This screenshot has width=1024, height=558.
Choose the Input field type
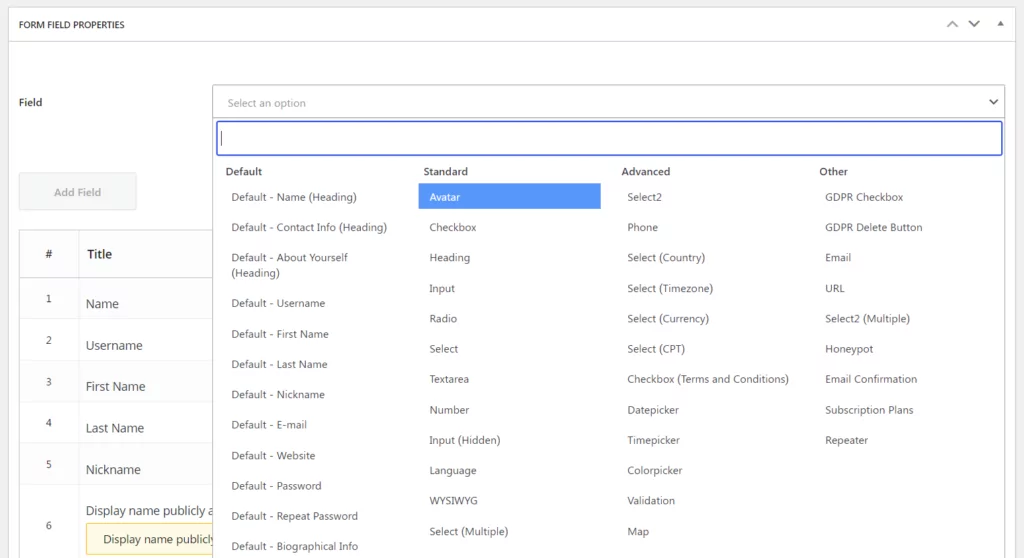pyautogui.click(x=441, y=288)
